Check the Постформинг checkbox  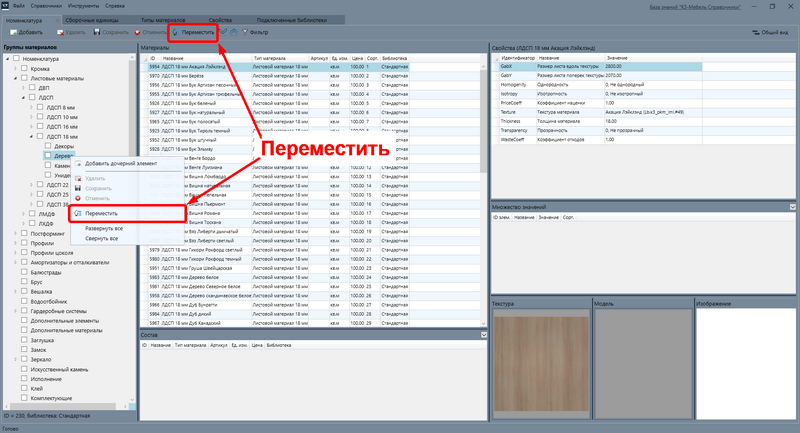pos(24,233)
